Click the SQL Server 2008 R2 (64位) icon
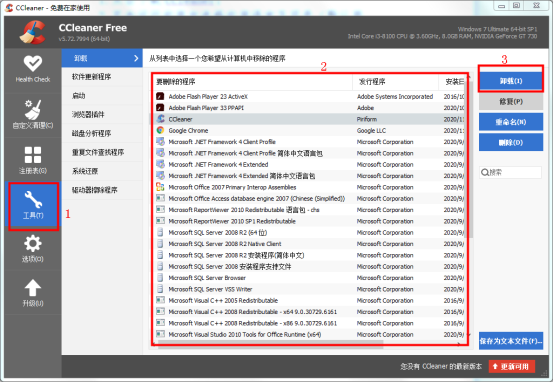Viewport: 553px width, 383px height. [x=160, y=232]
